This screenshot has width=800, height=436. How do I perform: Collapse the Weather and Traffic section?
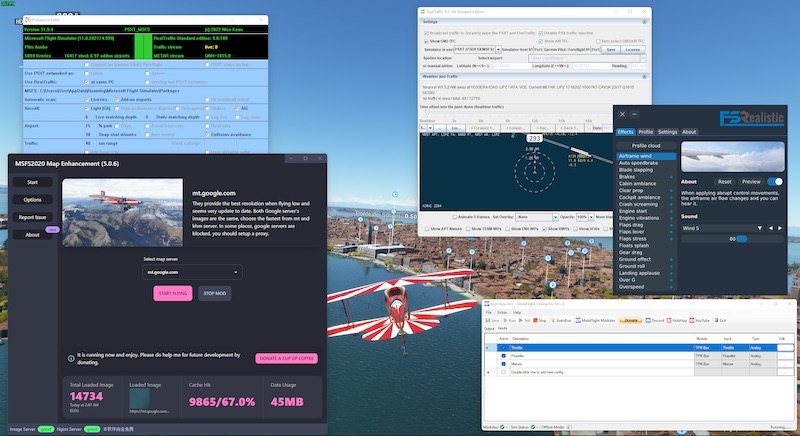click(x=644, y=76)
